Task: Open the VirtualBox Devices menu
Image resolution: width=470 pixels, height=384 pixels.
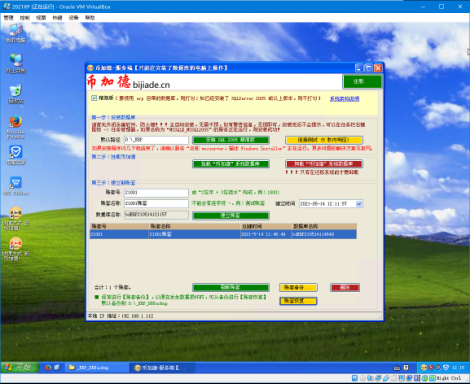Action: pos(73,18)
